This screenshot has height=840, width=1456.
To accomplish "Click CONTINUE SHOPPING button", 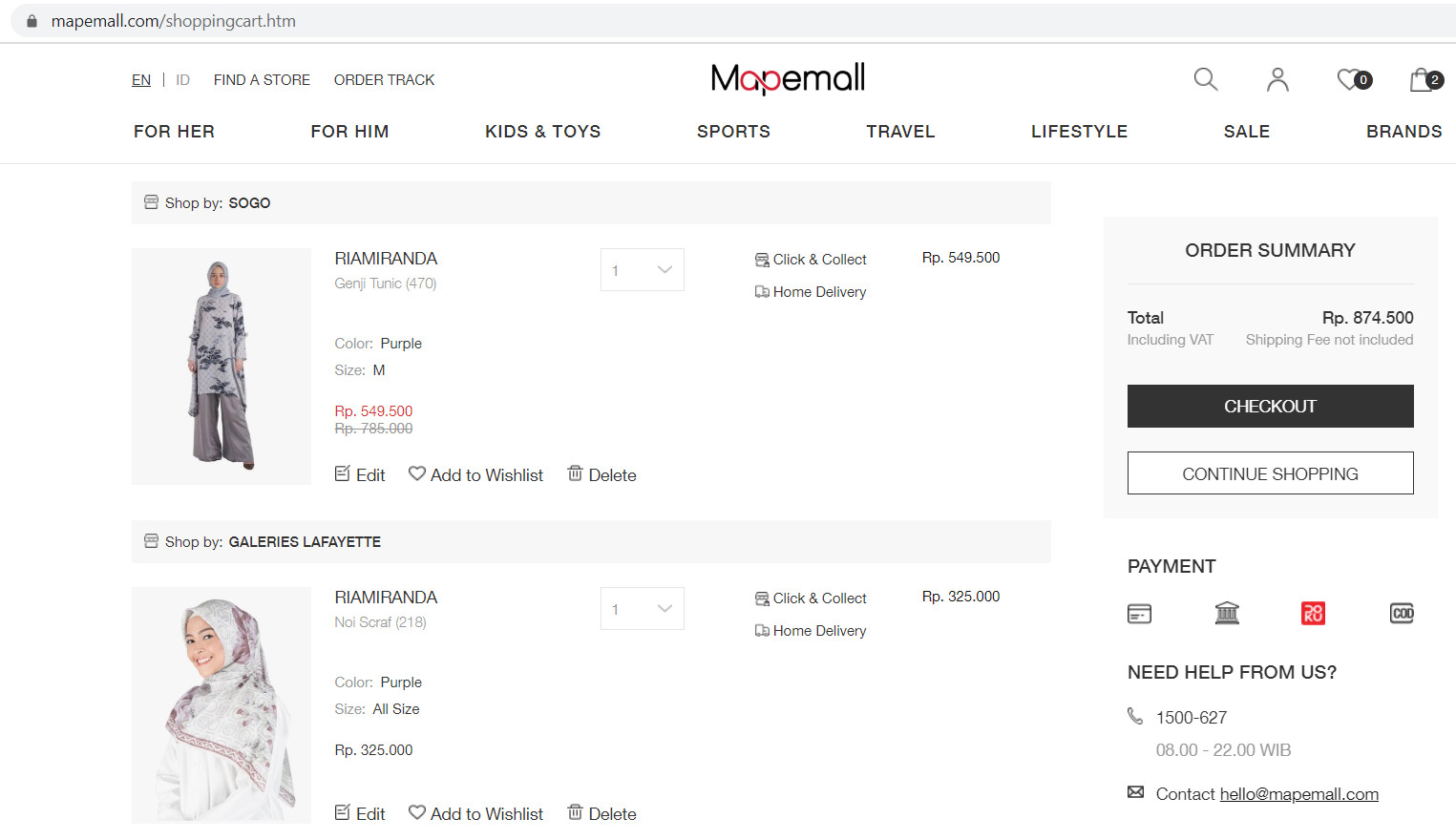I will tap(1270, 473).
